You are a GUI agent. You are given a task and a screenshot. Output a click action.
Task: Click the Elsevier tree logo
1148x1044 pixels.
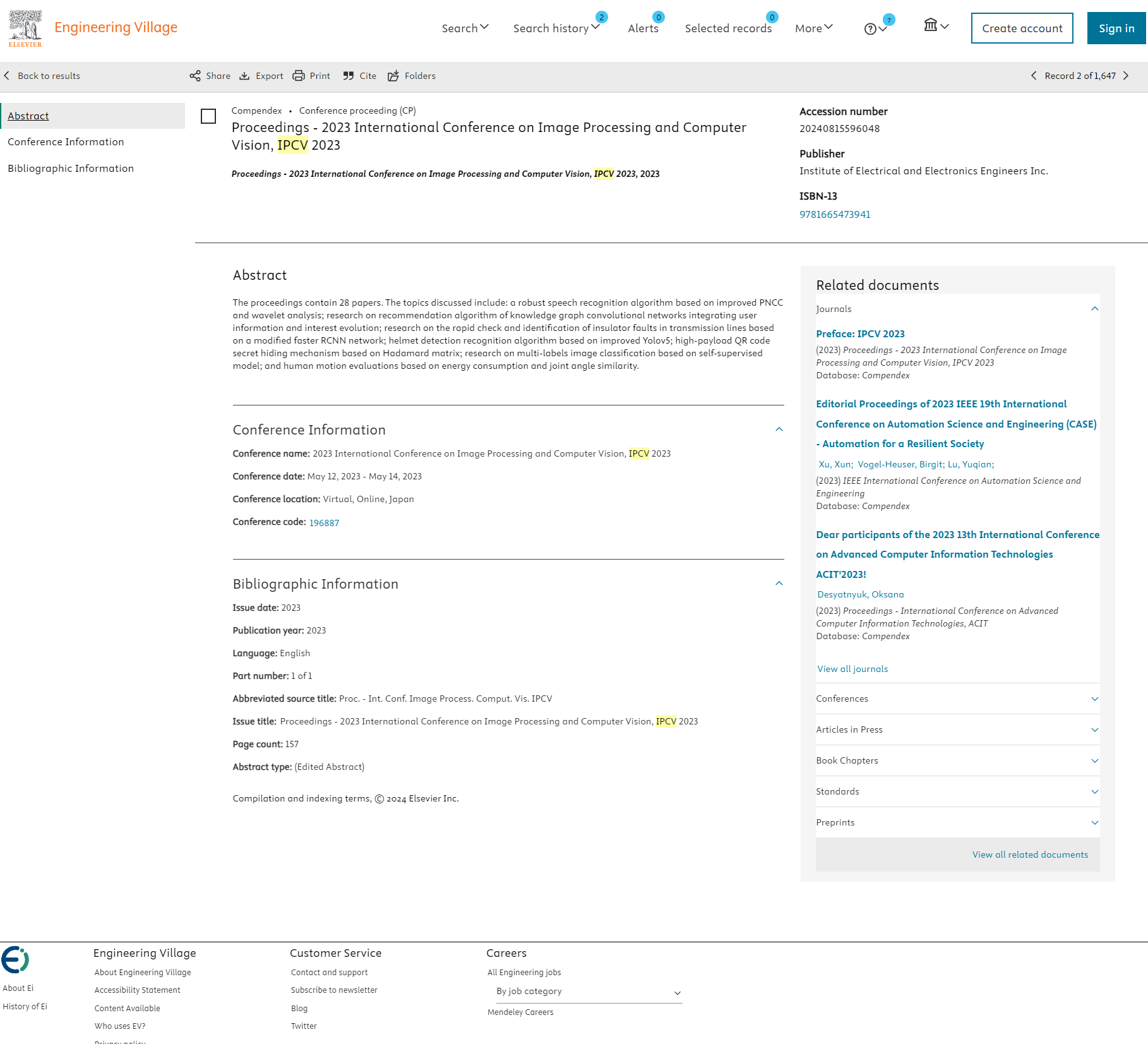(25, 28)
